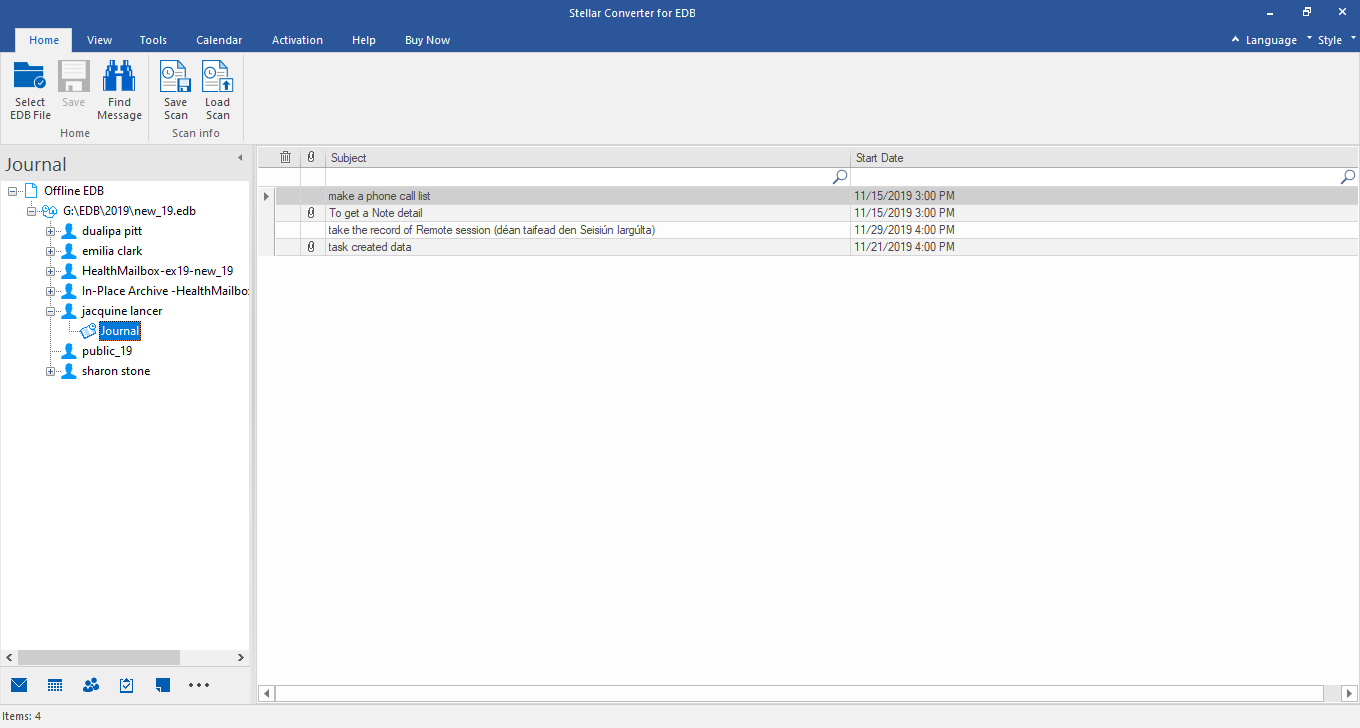Collapse the jacquine lancer mailbox
The width and height of the screenshot is (1360, 728).
50,311
